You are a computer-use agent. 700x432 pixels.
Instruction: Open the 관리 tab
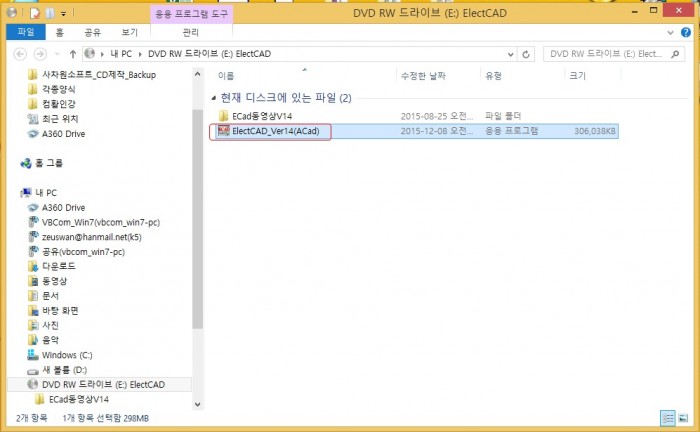click(191, 32)
